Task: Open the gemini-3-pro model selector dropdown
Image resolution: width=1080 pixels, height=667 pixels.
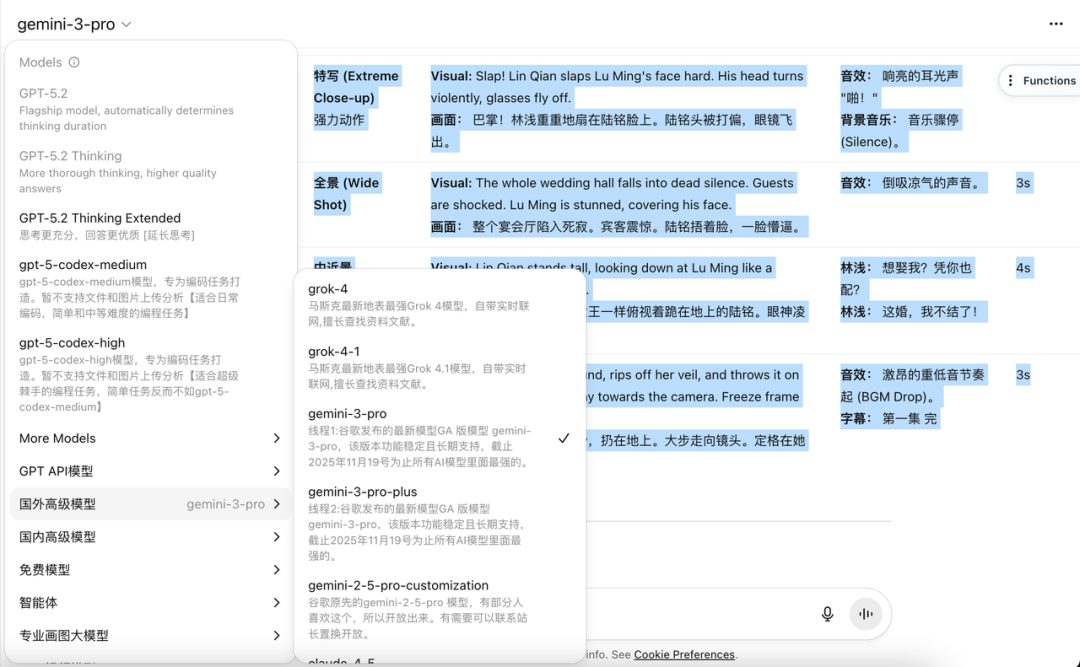Action: (x=74, y=24)
